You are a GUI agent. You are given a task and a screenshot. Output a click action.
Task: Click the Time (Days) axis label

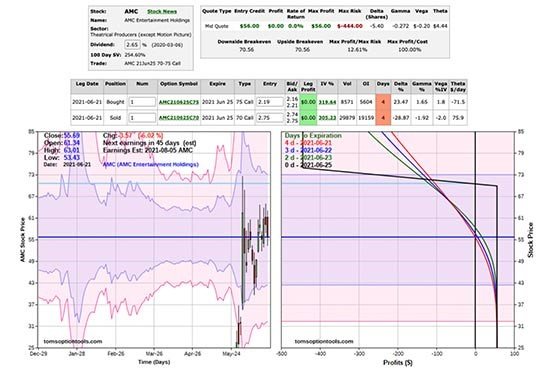click(x=154, y=362)
